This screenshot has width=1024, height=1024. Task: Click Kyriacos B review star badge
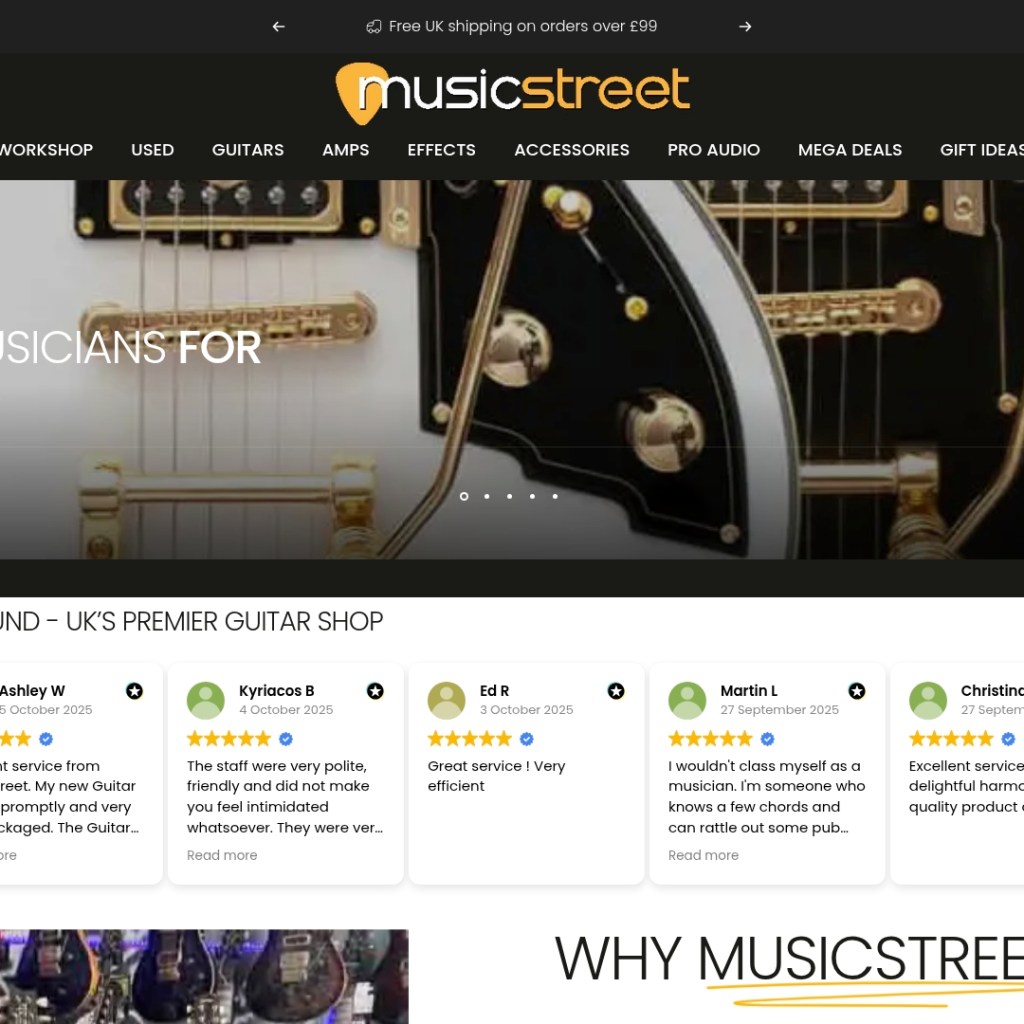point(375,691)
